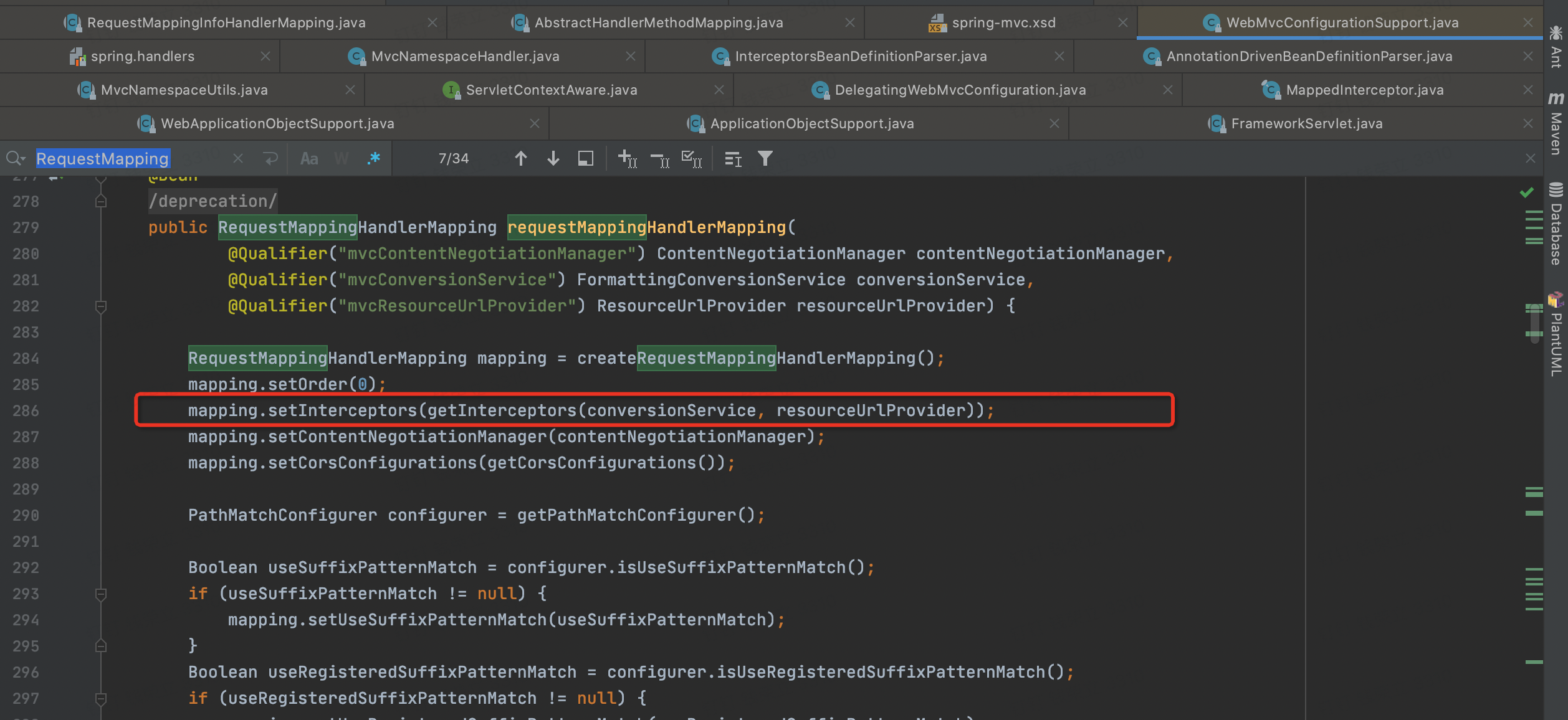Disable the Regex search option
1568x720 pixels.
tap(374, 159)
